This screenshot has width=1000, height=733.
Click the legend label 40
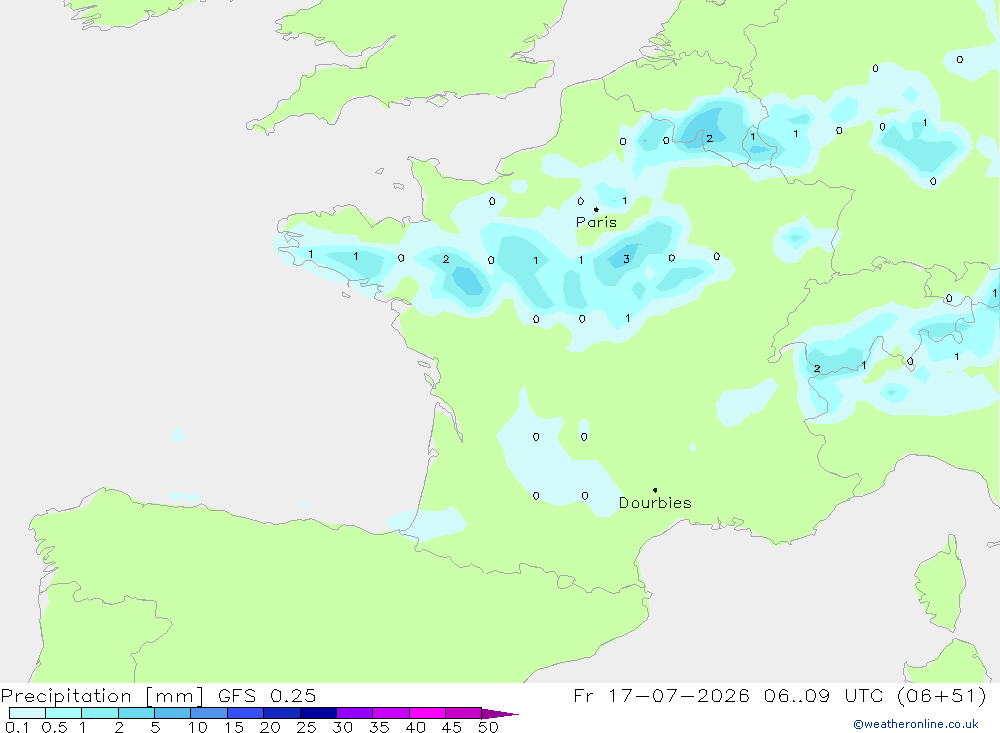(x=416, y=727)
